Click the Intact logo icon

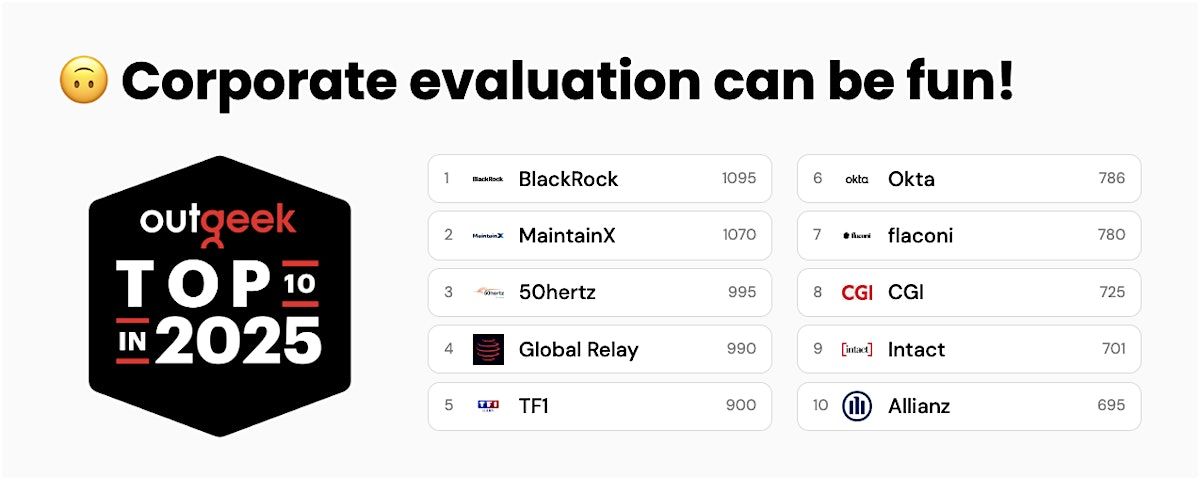pyautogui.click(x=857, y=349)
